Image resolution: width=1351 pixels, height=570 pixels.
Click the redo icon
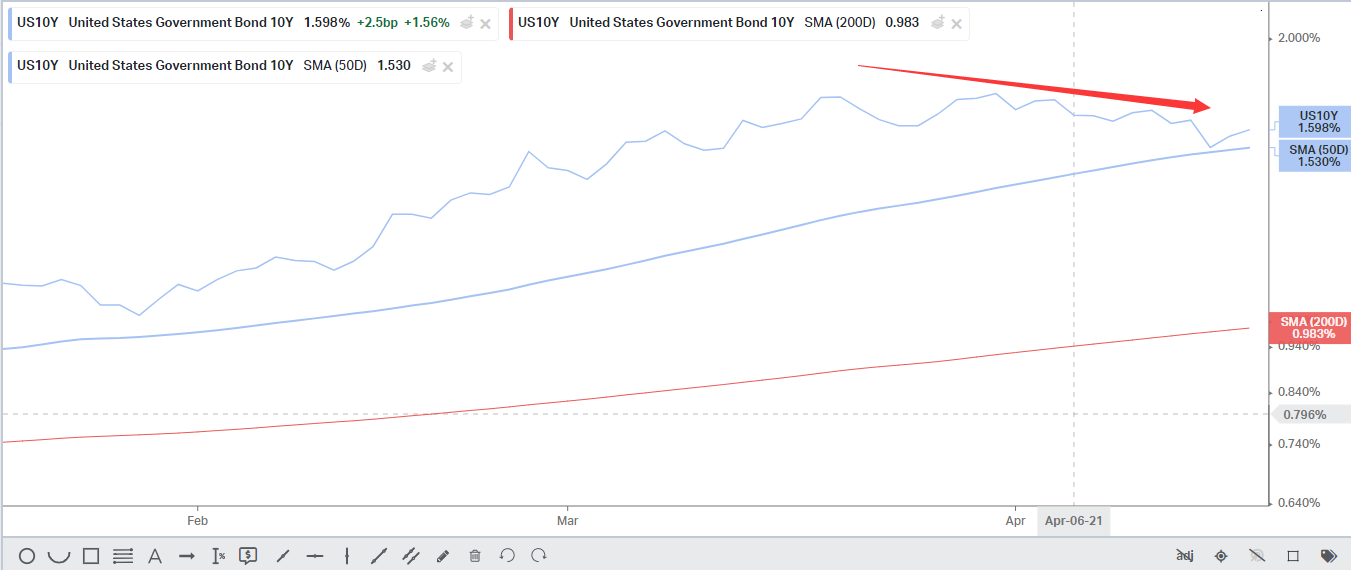539,556
